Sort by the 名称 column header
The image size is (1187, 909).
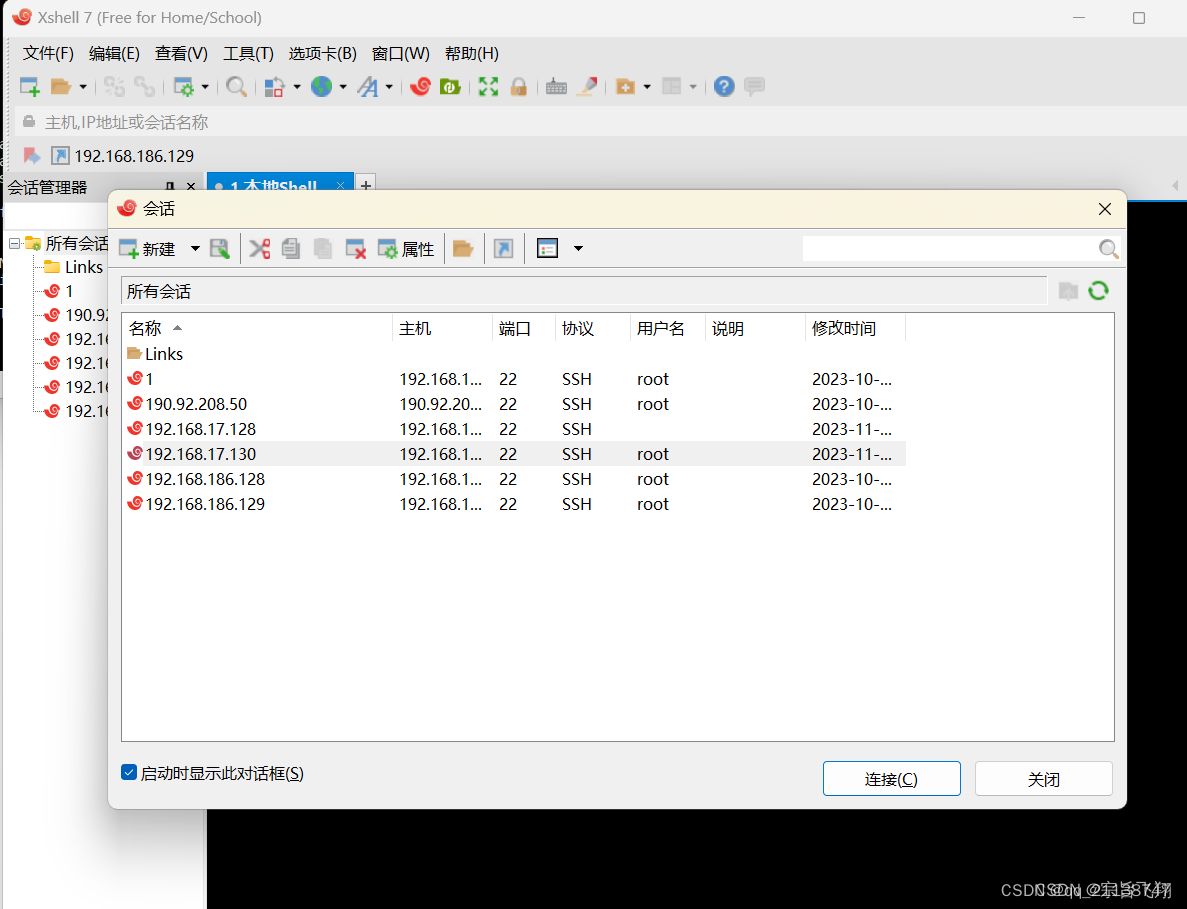[x=257, y=328]
